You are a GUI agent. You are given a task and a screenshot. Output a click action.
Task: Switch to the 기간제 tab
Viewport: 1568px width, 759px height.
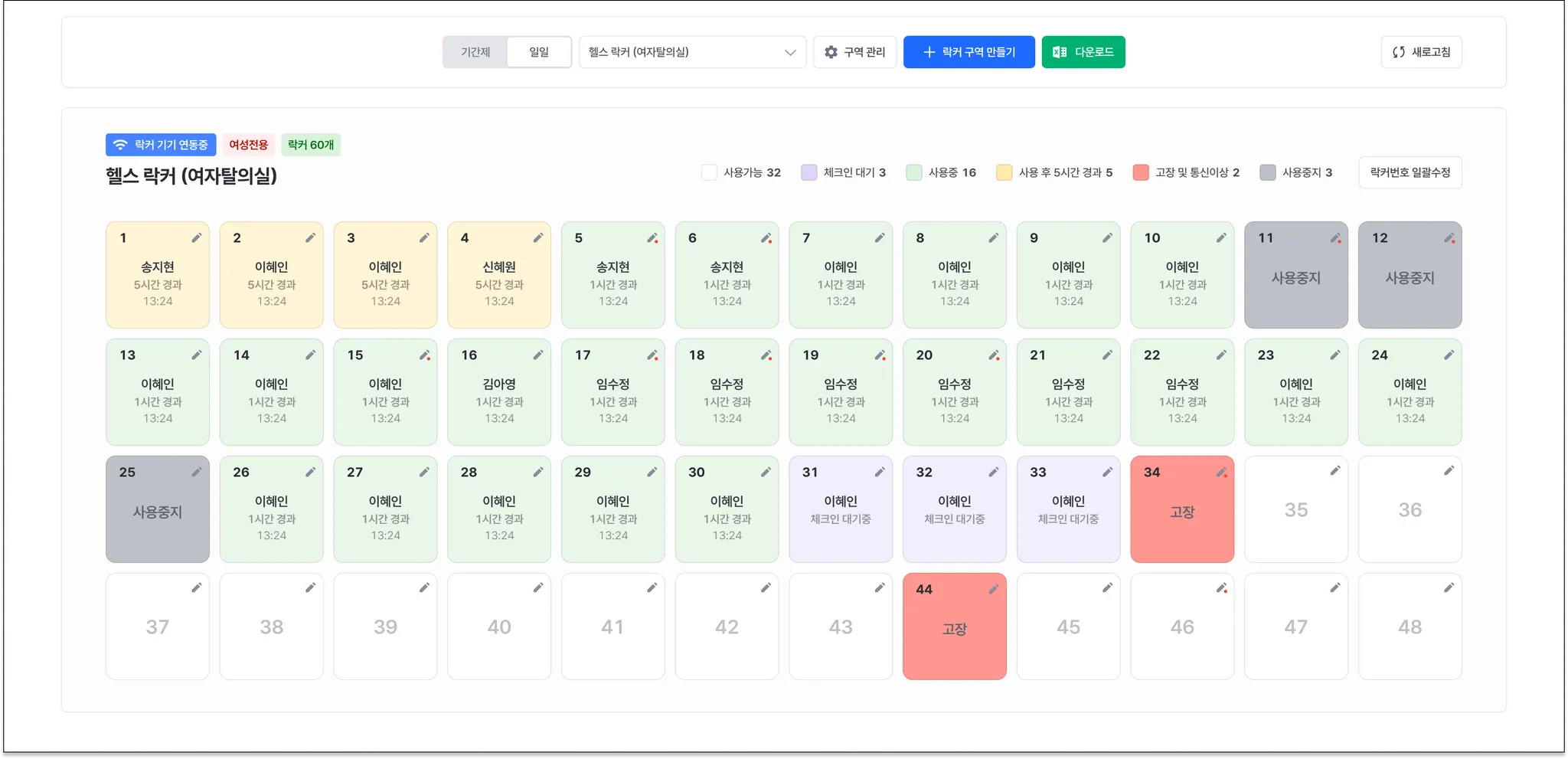pyautogui.click(x=475, y=52)
